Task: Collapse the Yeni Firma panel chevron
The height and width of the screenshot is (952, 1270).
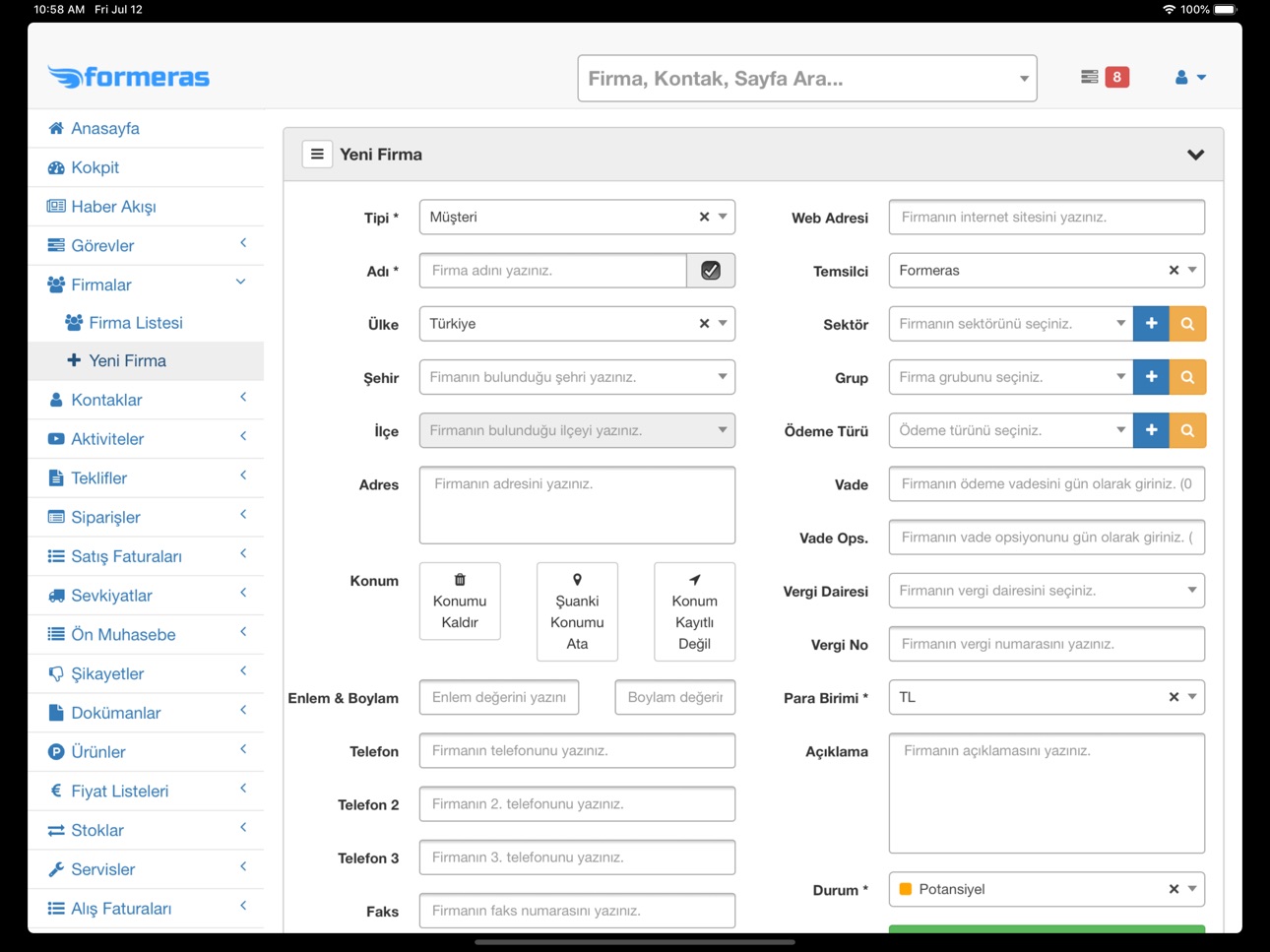Action: pos(1195,155)
